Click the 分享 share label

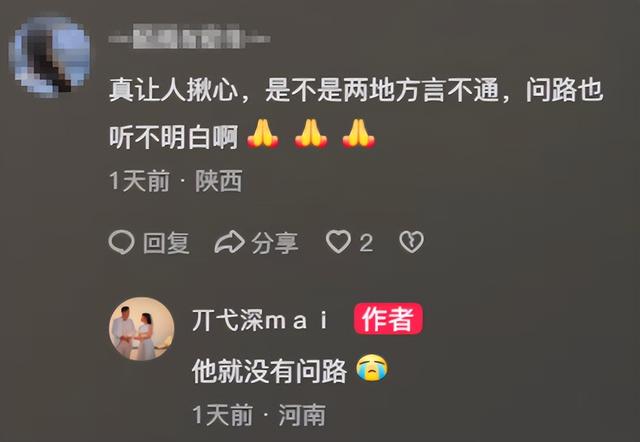(275, 243)
